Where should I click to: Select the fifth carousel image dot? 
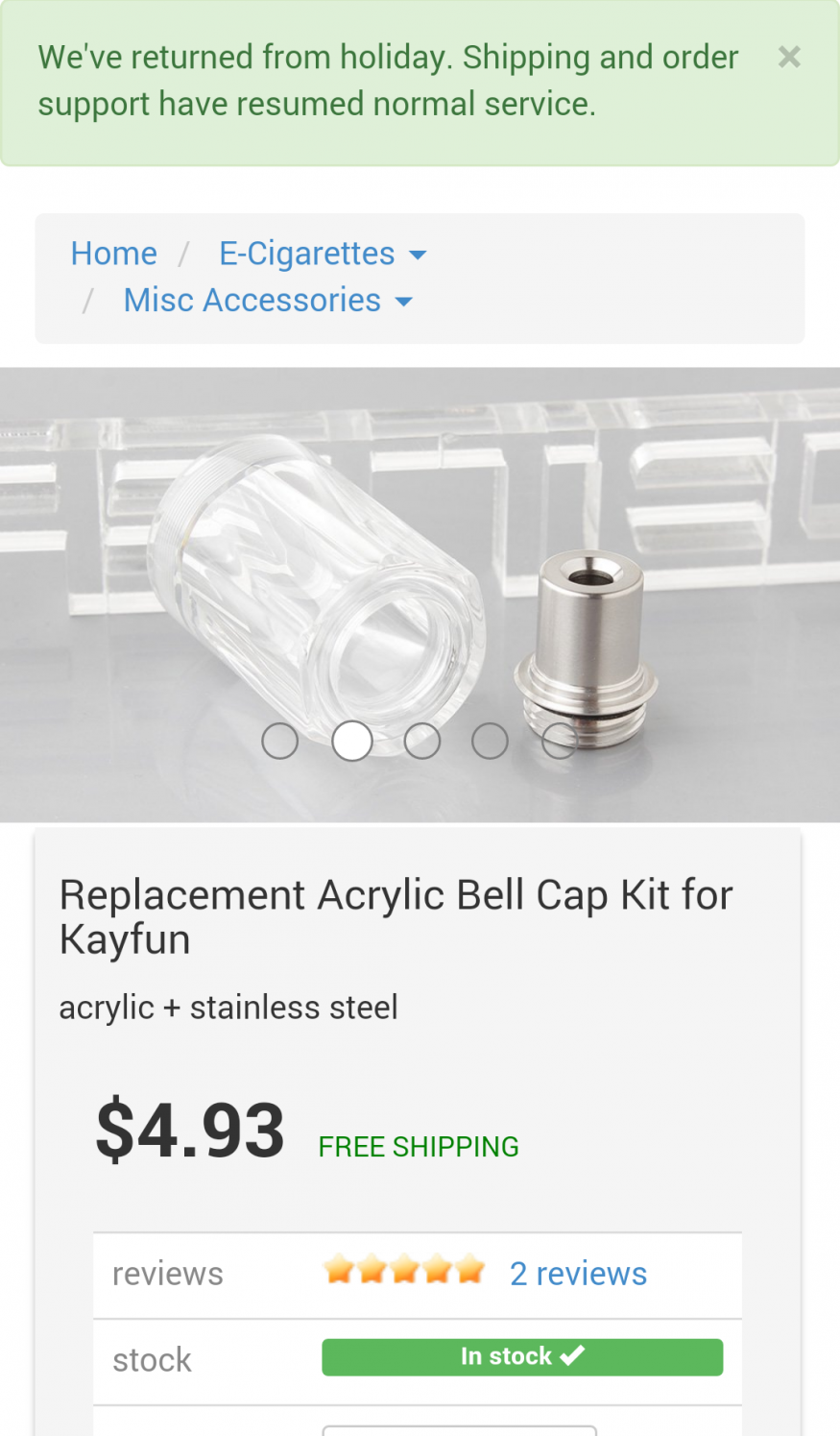point(560,741)
